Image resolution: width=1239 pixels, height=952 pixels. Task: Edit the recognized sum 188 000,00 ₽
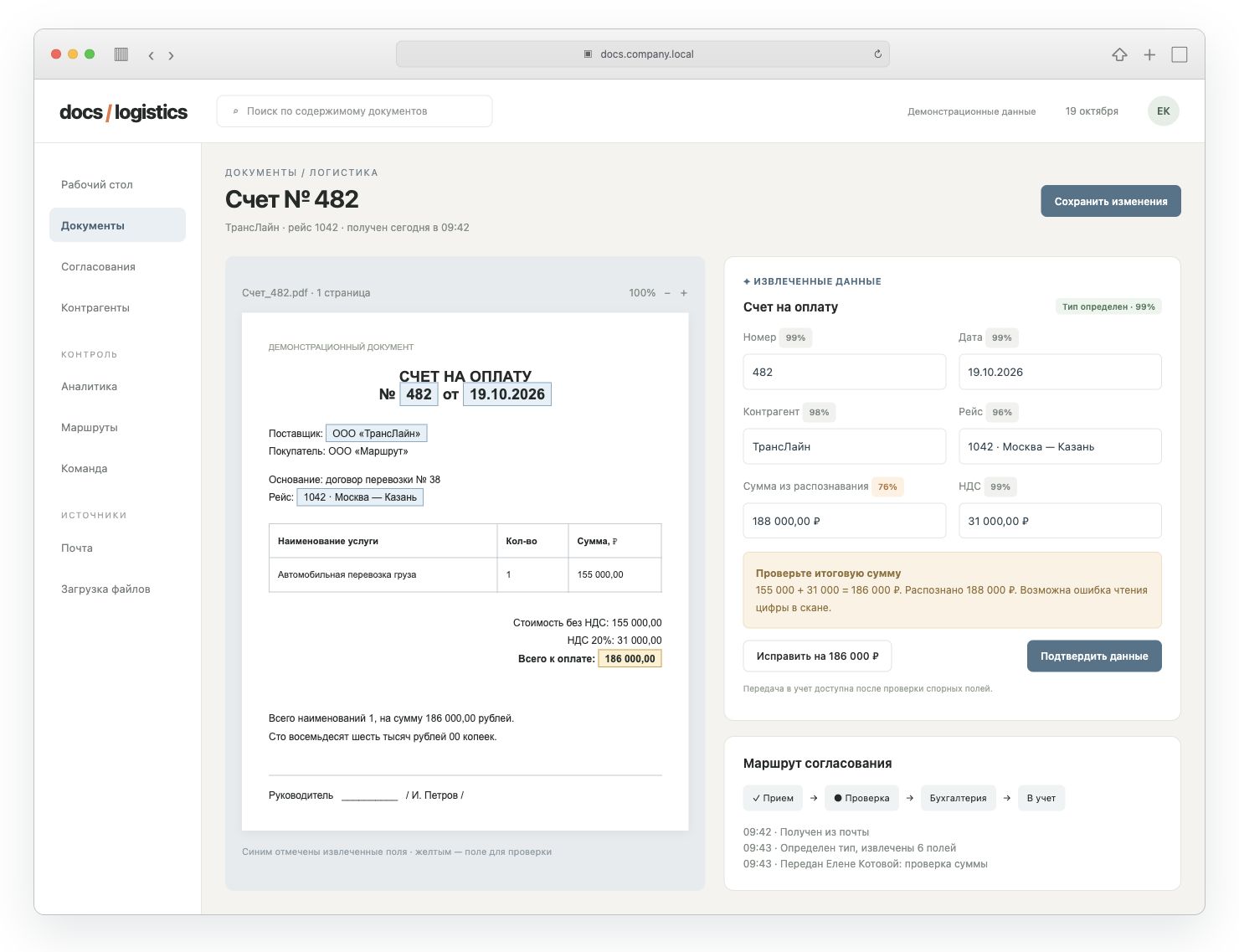(844, 521)
